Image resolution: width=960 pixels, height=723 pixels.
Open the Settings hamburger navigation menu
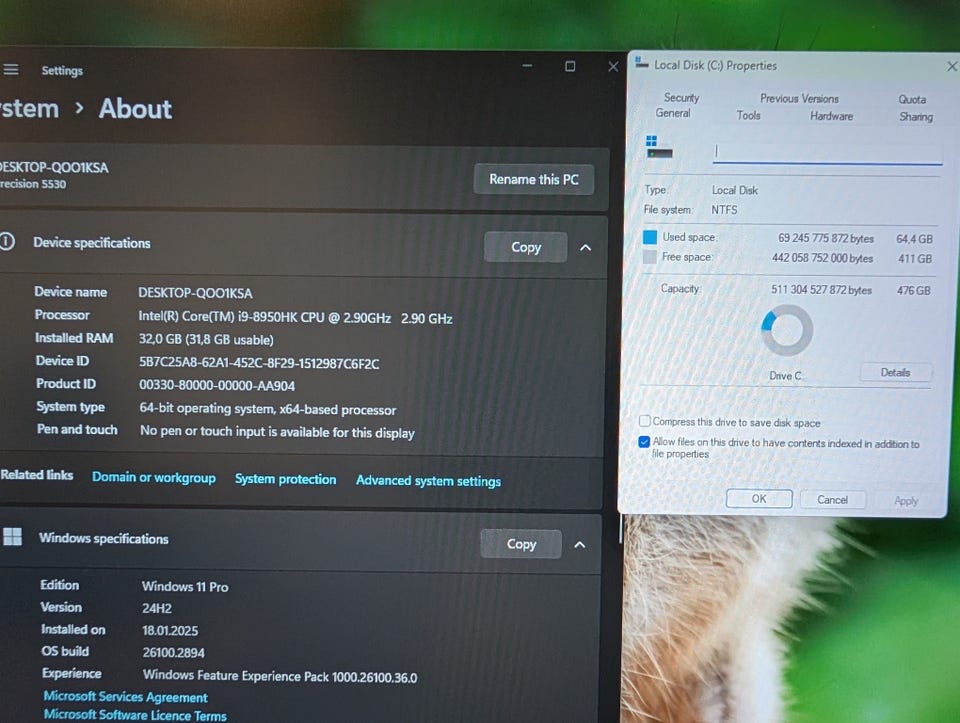click(x=10, y=69)
